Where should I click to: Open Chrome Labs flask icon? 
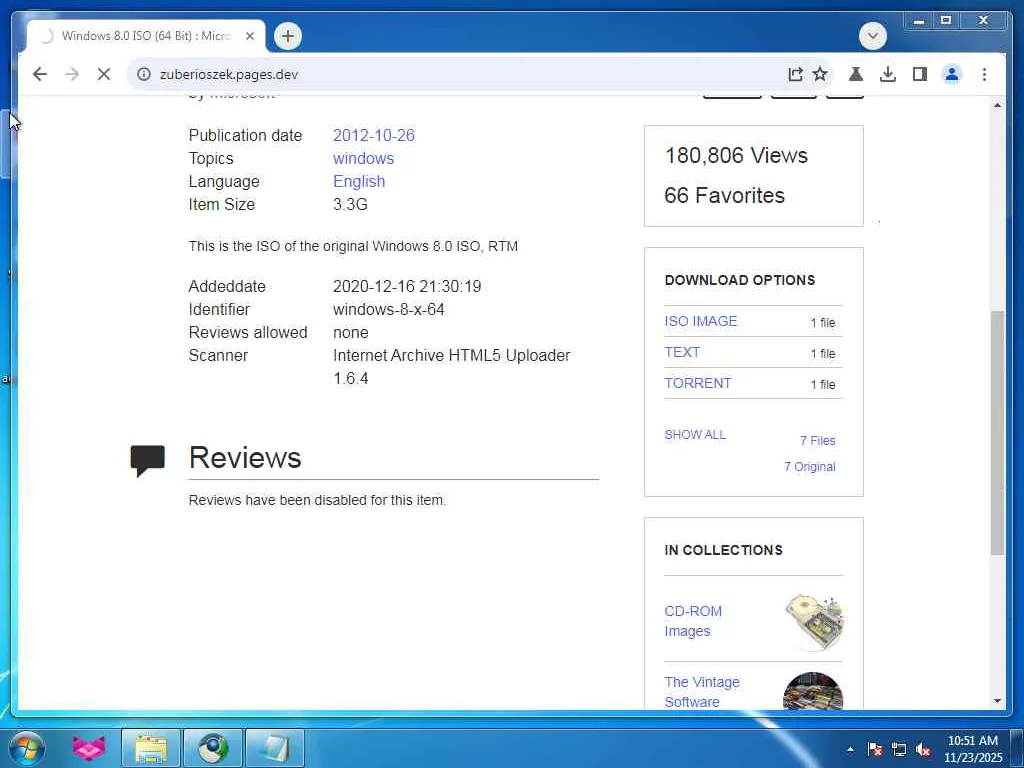pos(856,74)
